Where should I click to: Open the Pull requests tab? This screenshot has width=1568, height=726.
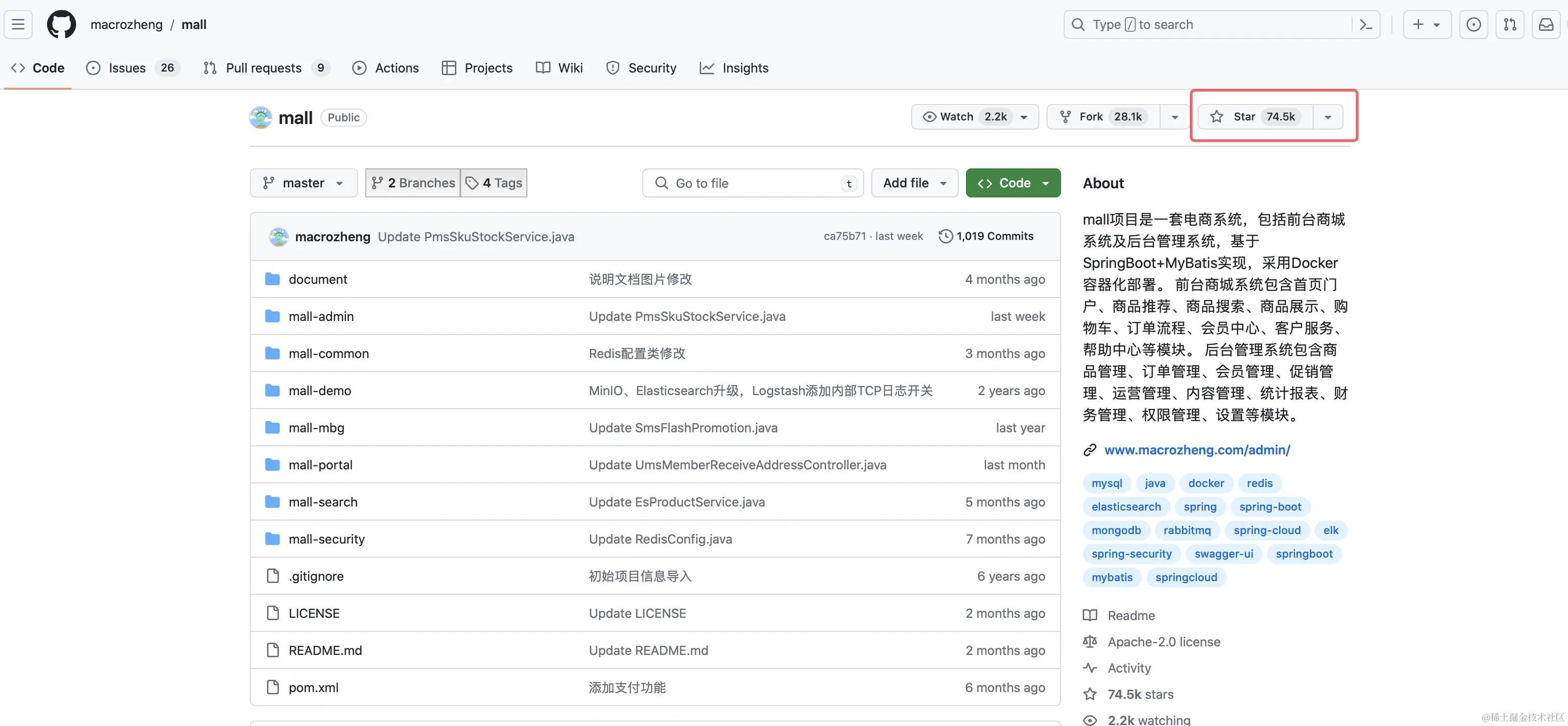coord(267,68)
